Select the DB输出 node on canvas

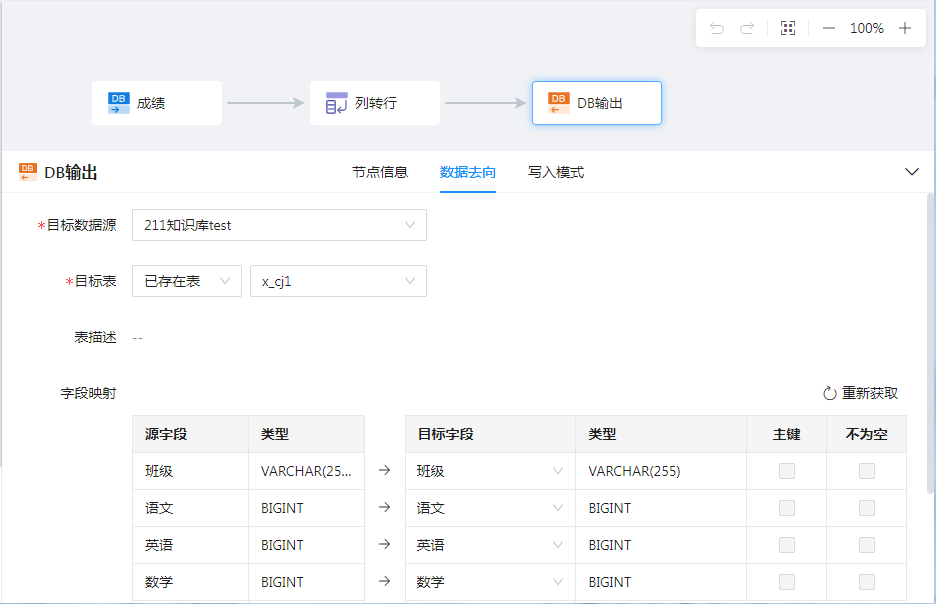(597, 103)
